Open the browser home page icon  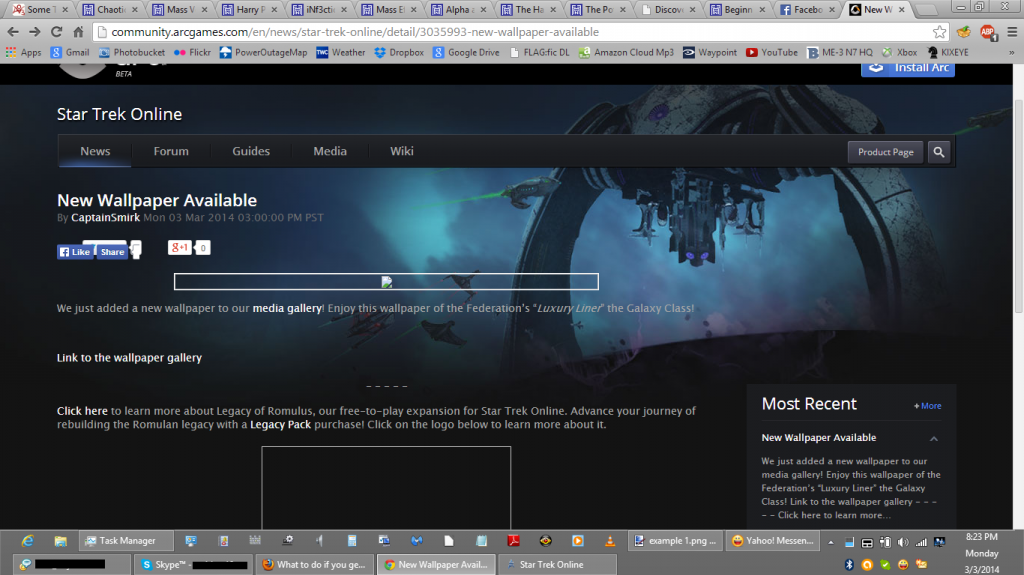78,32
